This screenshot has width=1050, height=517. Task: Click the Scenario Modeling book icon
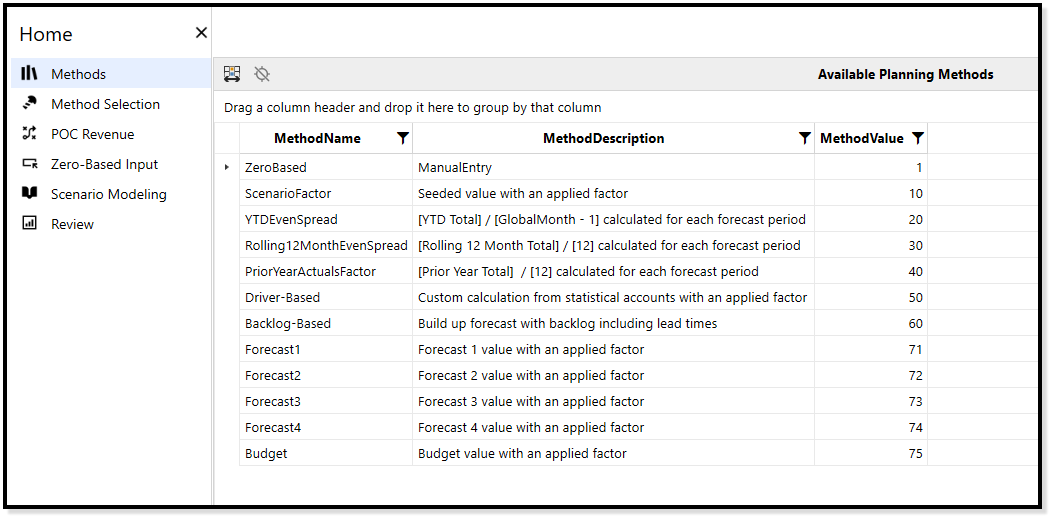click(x=30, y=194)
